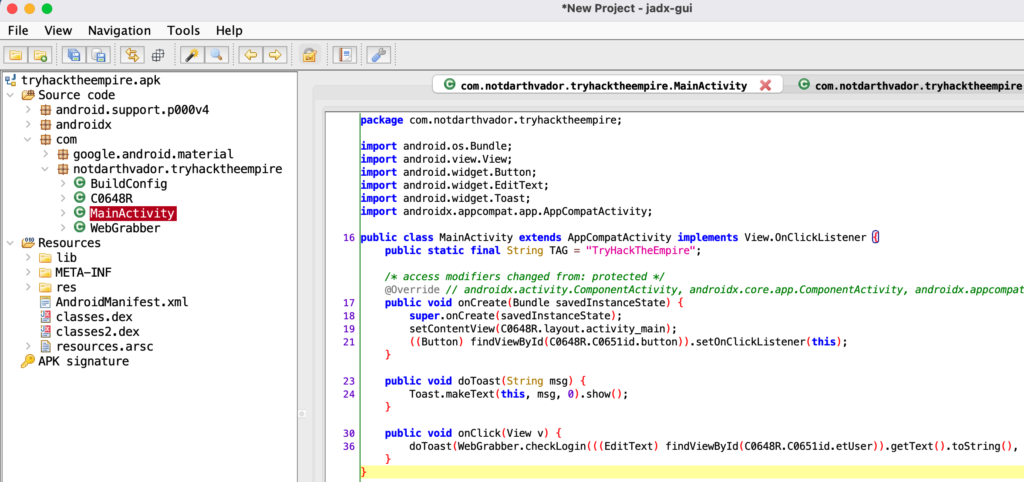Expand the C0648R class node

63,199
